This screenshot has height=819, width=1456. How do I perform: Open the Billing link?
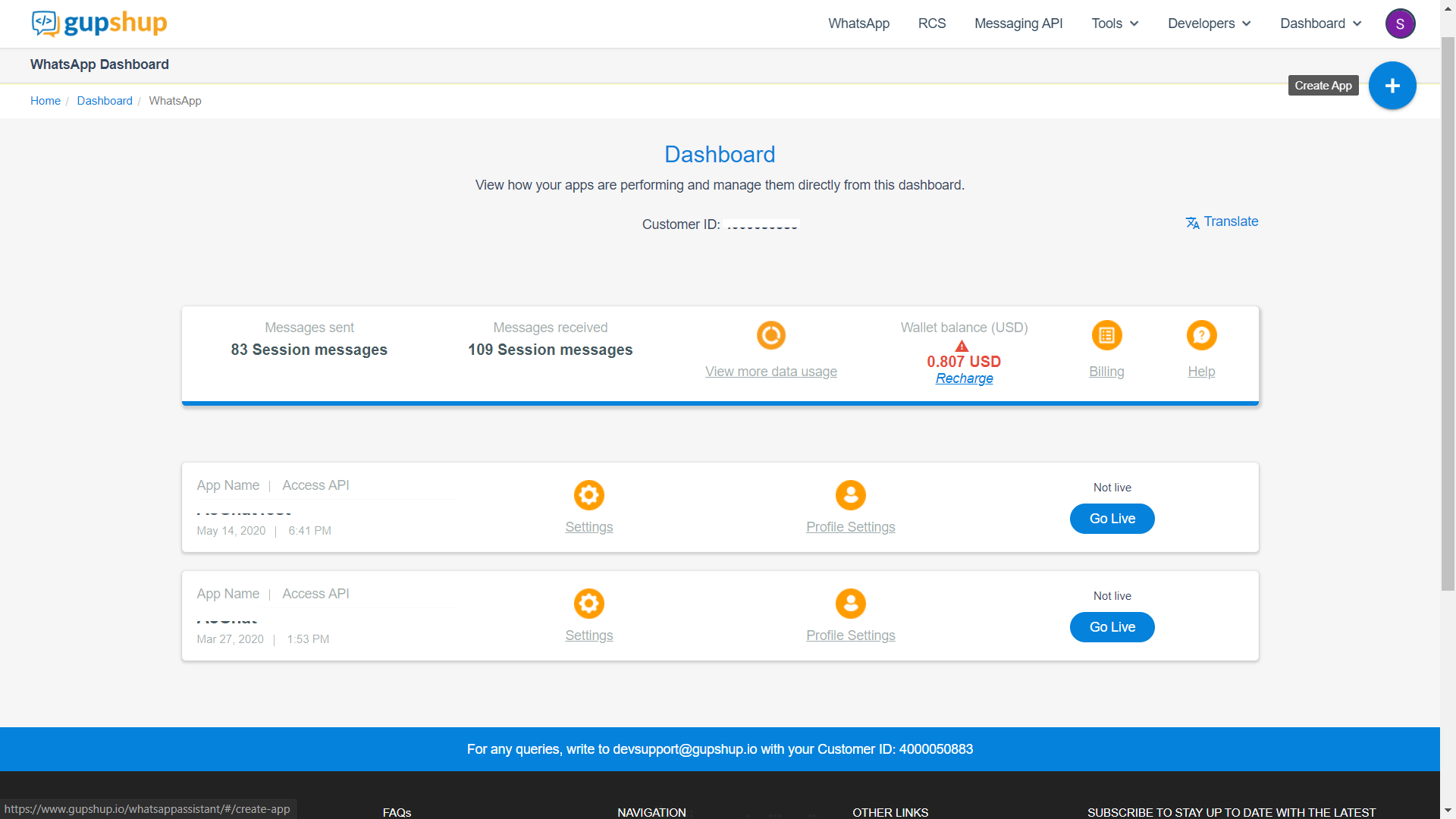(1106, 372)
